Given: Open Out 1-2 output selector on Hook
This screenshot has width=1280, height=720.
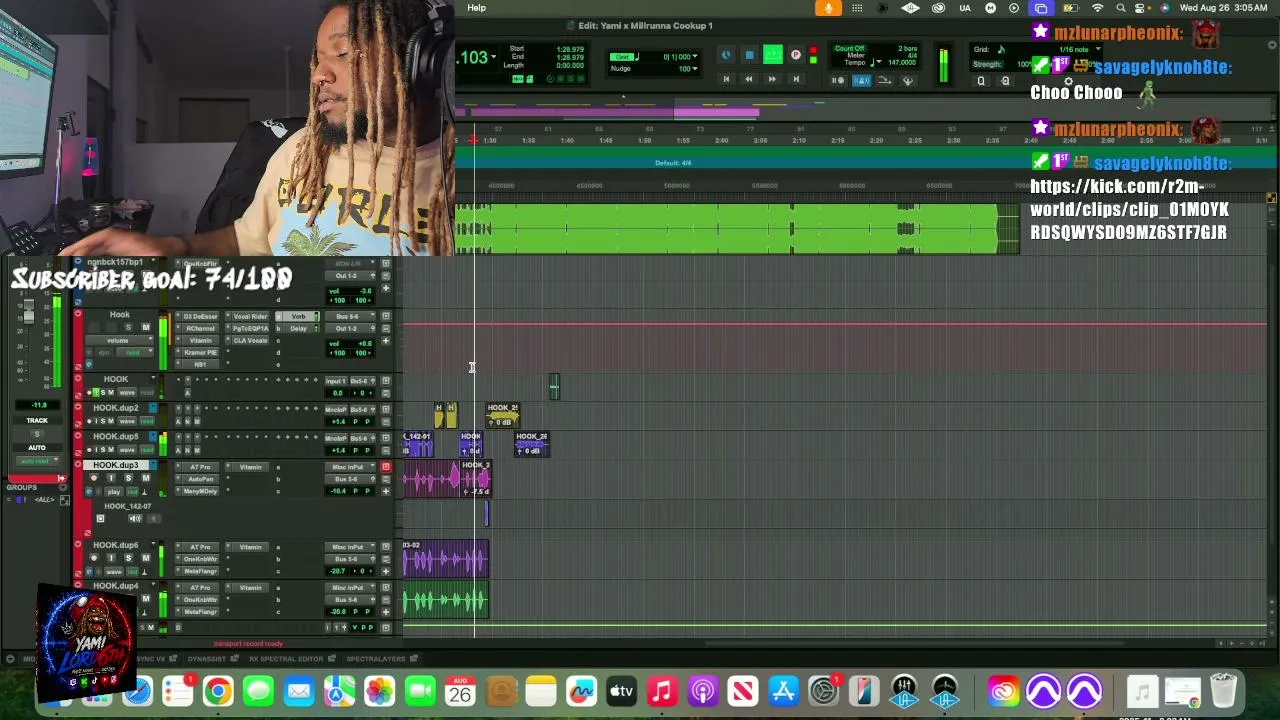Looking at the screenshot, I should (348, 328).
